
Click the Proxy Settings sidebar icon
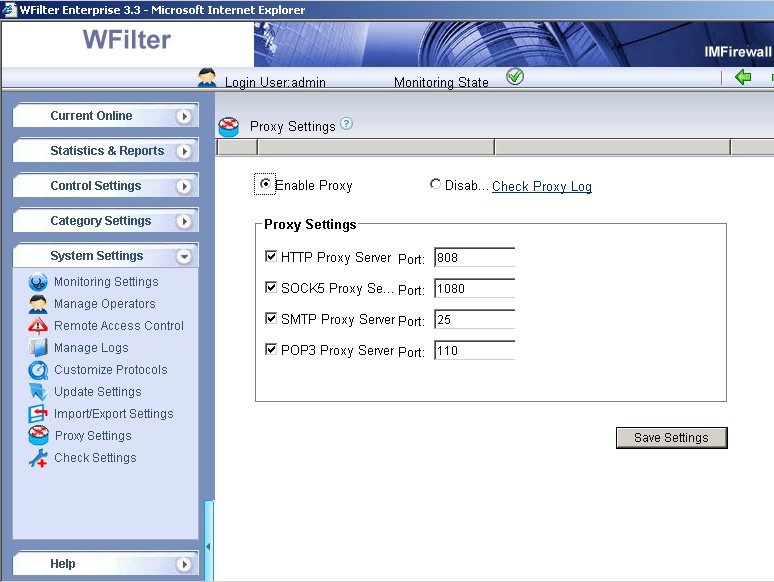click(38, 436)
